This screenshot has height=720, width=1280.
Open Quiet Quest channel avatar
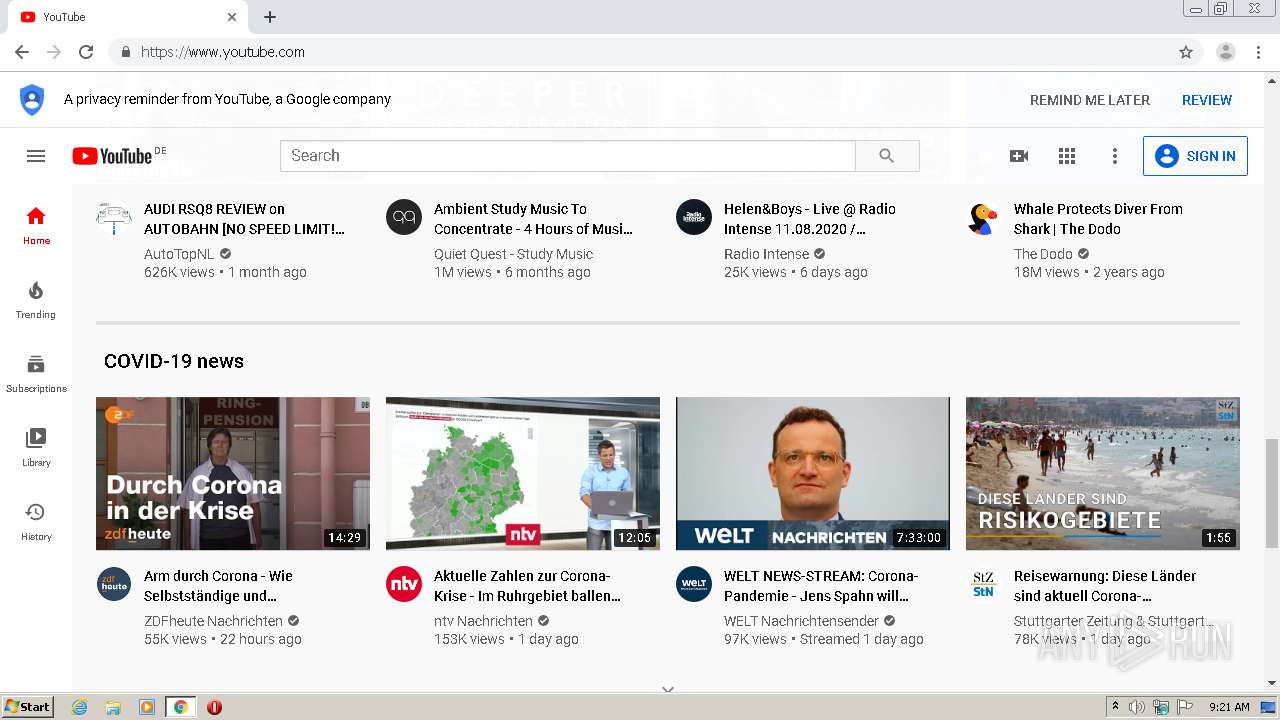404,217
